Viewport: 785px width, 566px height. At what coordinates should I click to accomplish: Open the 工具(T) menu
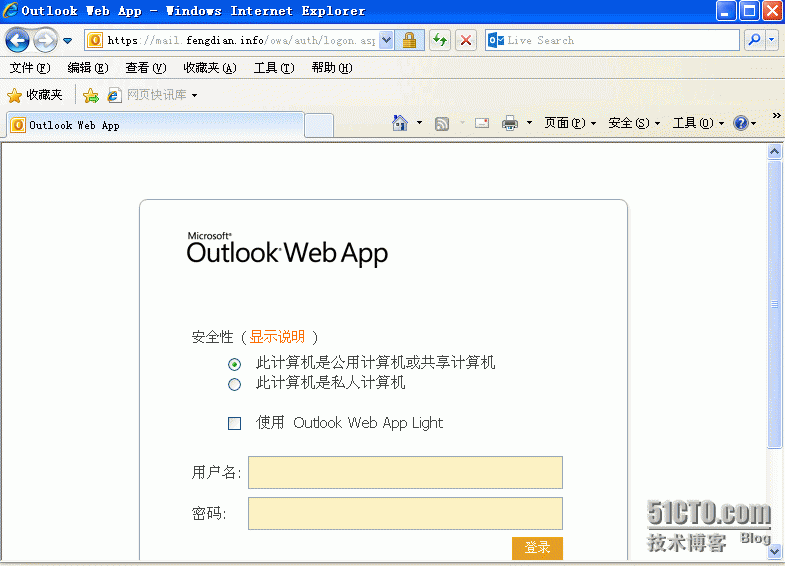274,68
